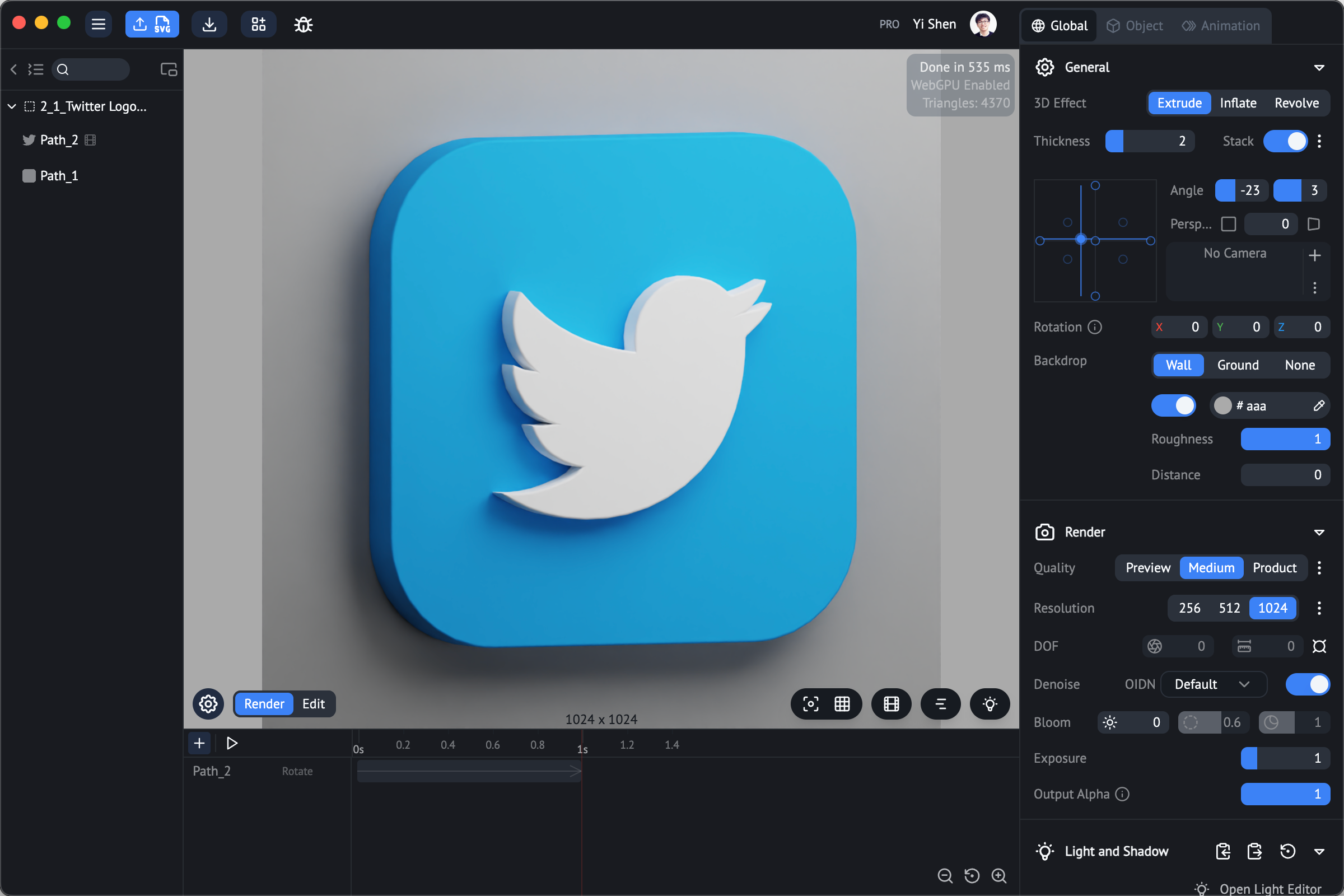1344x896 pixels.
Task: Click the bug report icon
Action: 303,25
